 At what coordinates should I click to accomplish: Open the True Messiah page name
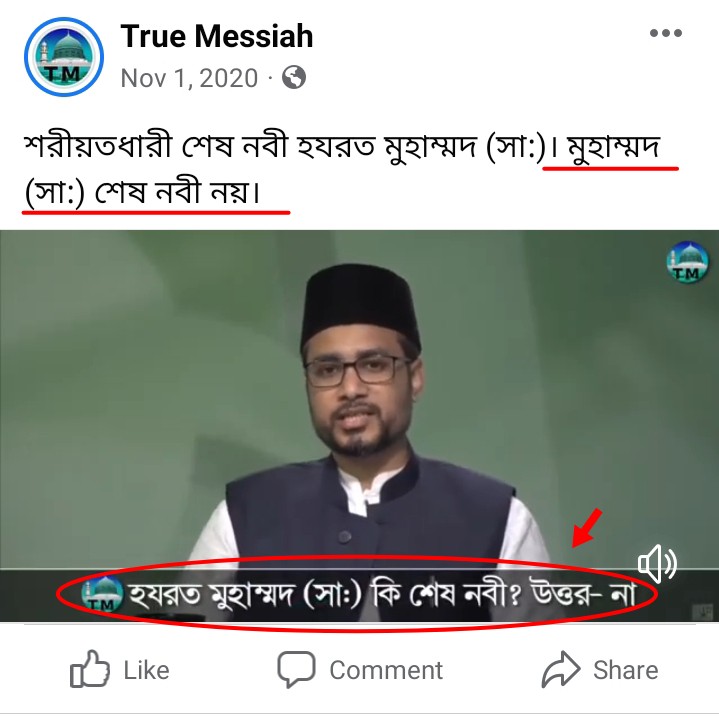[217, 36]
